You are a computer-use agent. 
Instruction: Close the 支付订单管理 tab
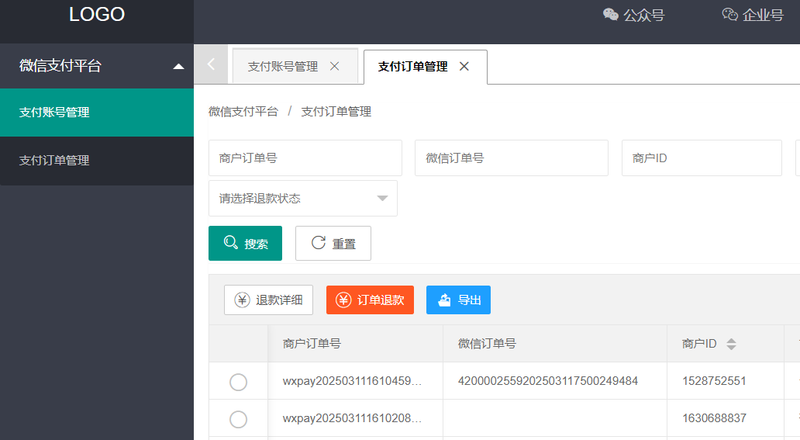point(464,66)
